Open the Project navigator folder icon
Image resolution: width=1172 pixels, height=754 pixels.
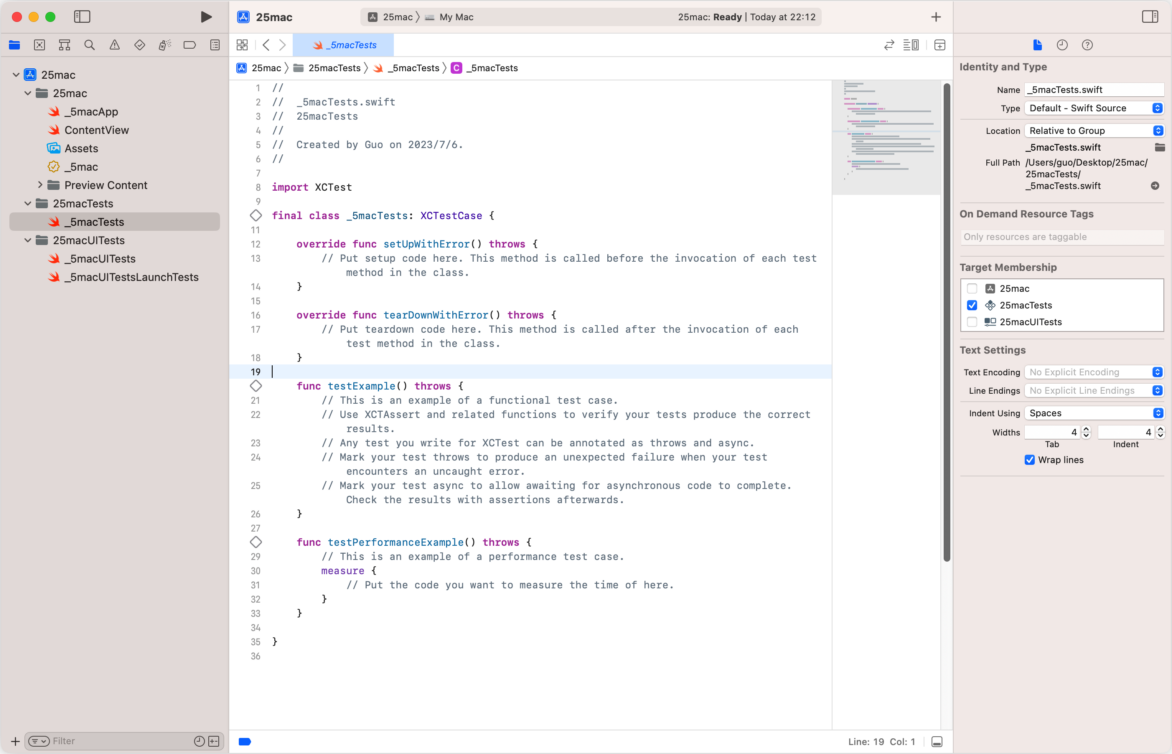pos(15,45)
